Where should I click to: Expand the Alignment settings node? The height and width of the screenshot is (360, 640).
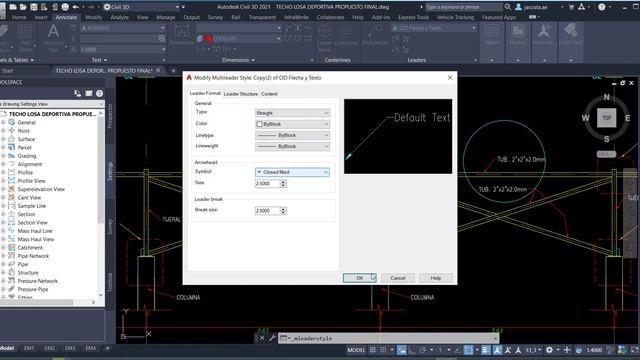pyautogui.click(x=3, y=164)
